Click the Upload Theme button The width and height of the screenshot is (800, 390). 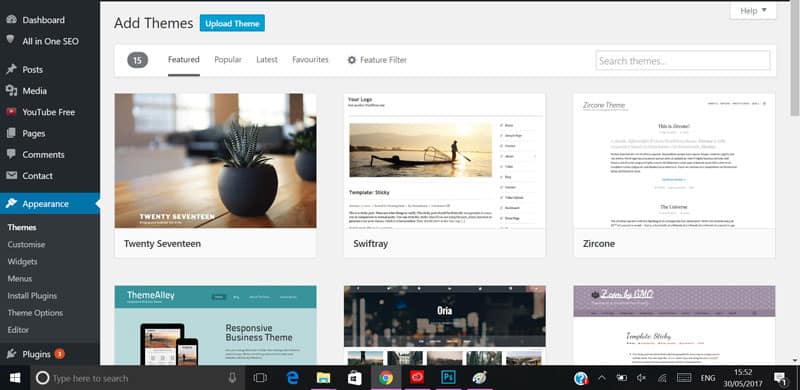pyautogui.click(x=232, y=23)
